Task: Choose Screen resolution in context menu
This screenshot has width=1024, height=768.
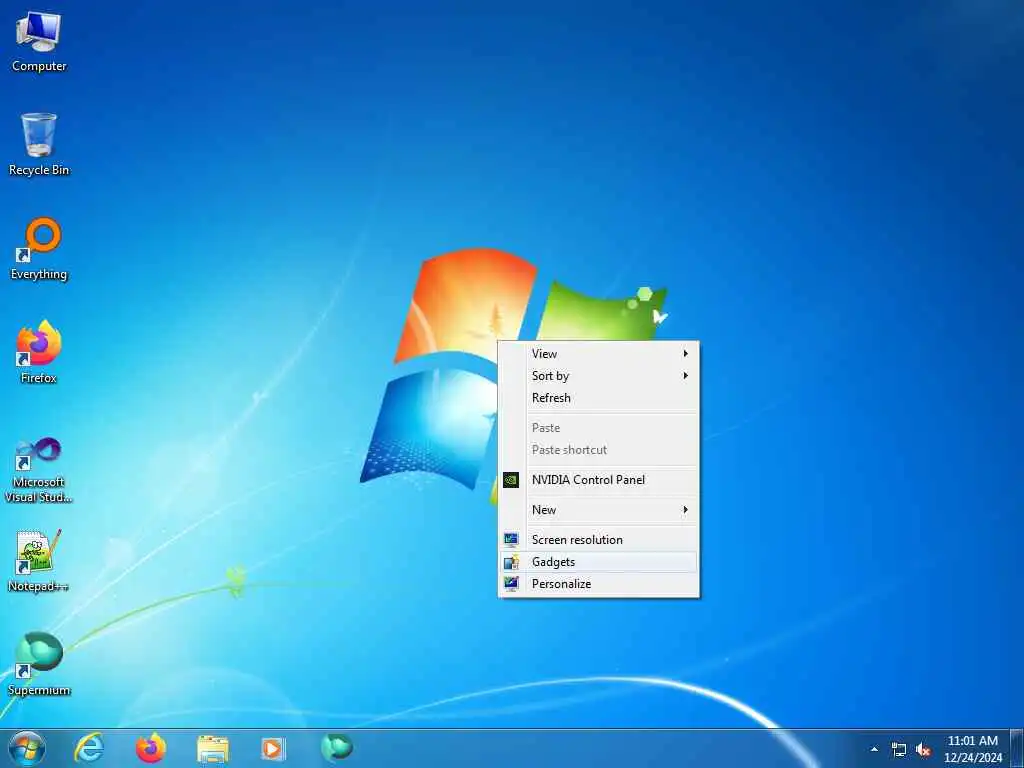Action: click(x=599, y=540)
